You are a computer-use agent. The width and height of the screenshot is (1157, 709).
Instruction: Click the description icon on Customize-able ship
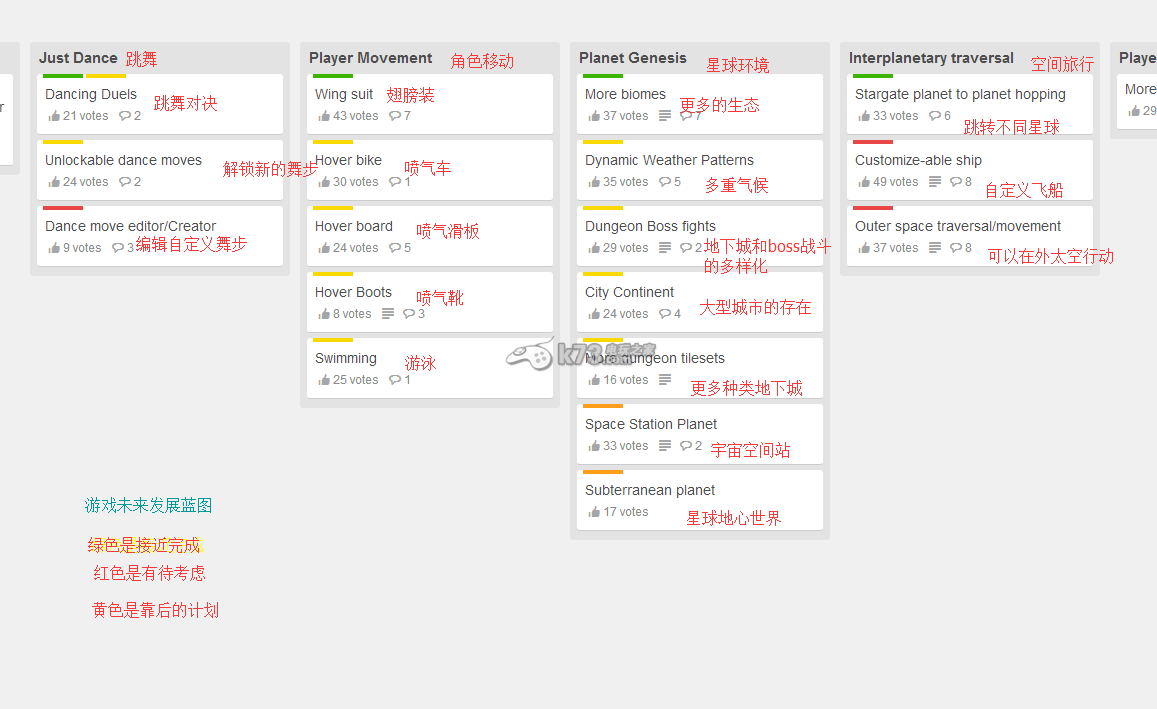pos(935,182)
